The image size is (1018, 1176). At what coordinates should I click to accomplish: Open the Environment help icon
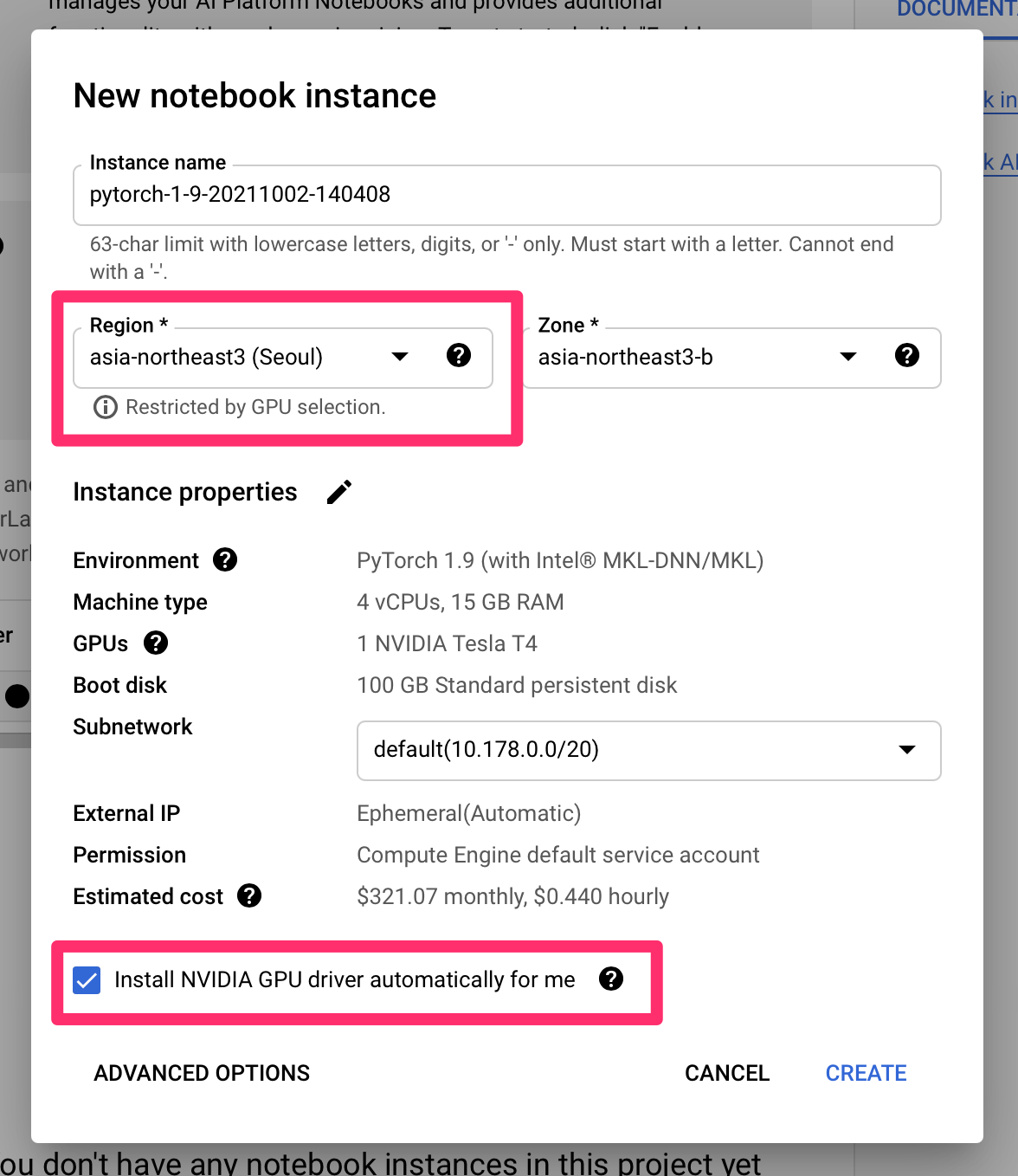[x=225, y=559]
